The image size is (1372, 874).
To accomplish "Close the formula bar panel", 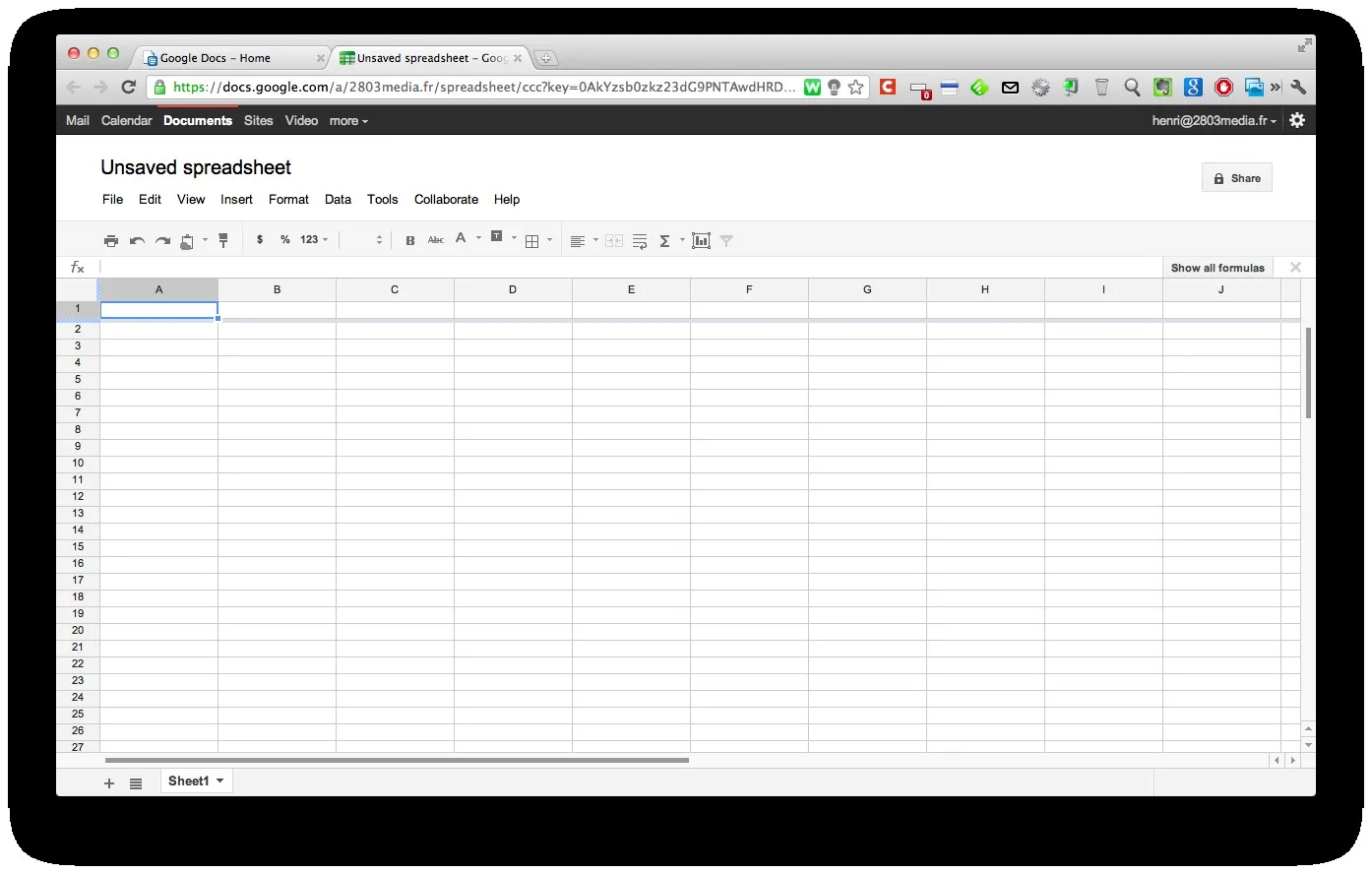I will [x=1295, y=268].
